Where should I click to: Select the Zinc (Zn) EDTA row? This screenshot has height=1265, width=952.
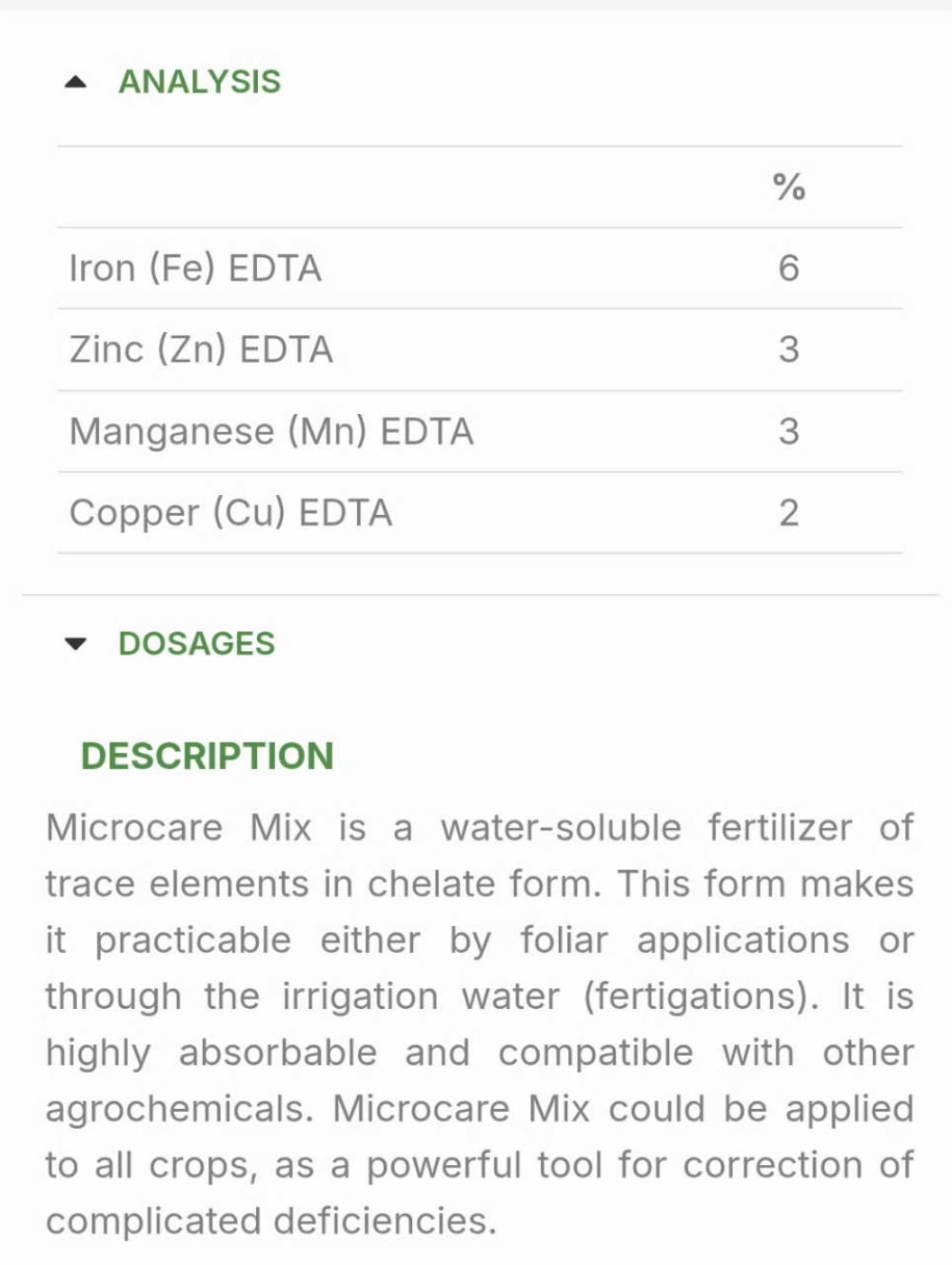pos(480,349)
